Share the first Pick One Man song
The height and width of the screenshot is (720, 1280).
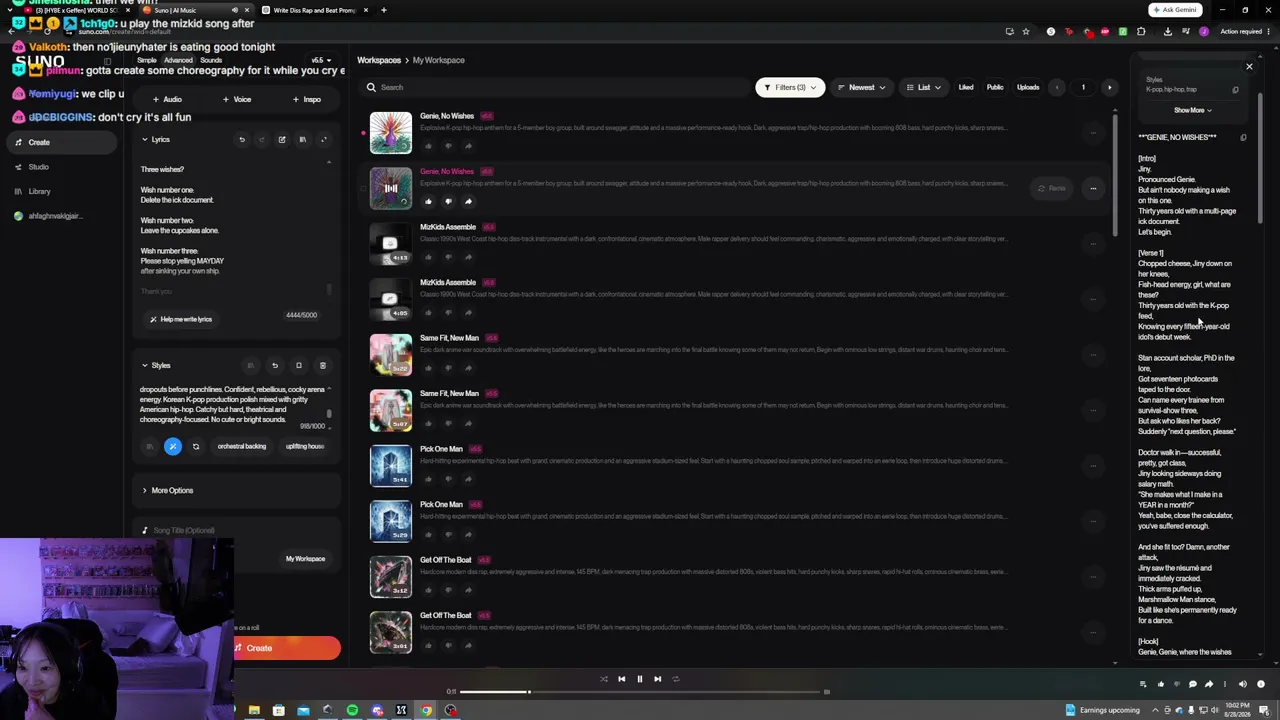click(467, 478)
